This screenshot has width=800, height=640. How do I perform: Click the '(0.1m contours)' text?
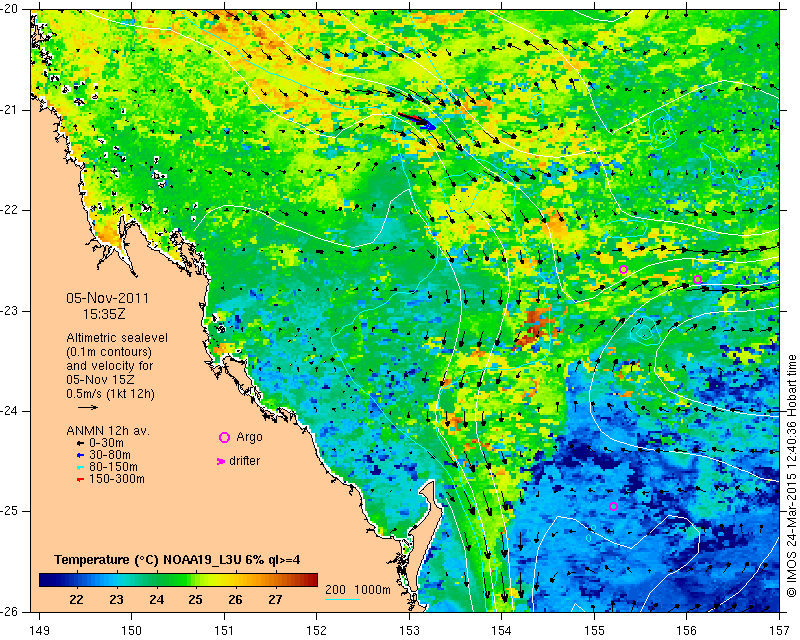pyautogui.click(x=109, y=352)
